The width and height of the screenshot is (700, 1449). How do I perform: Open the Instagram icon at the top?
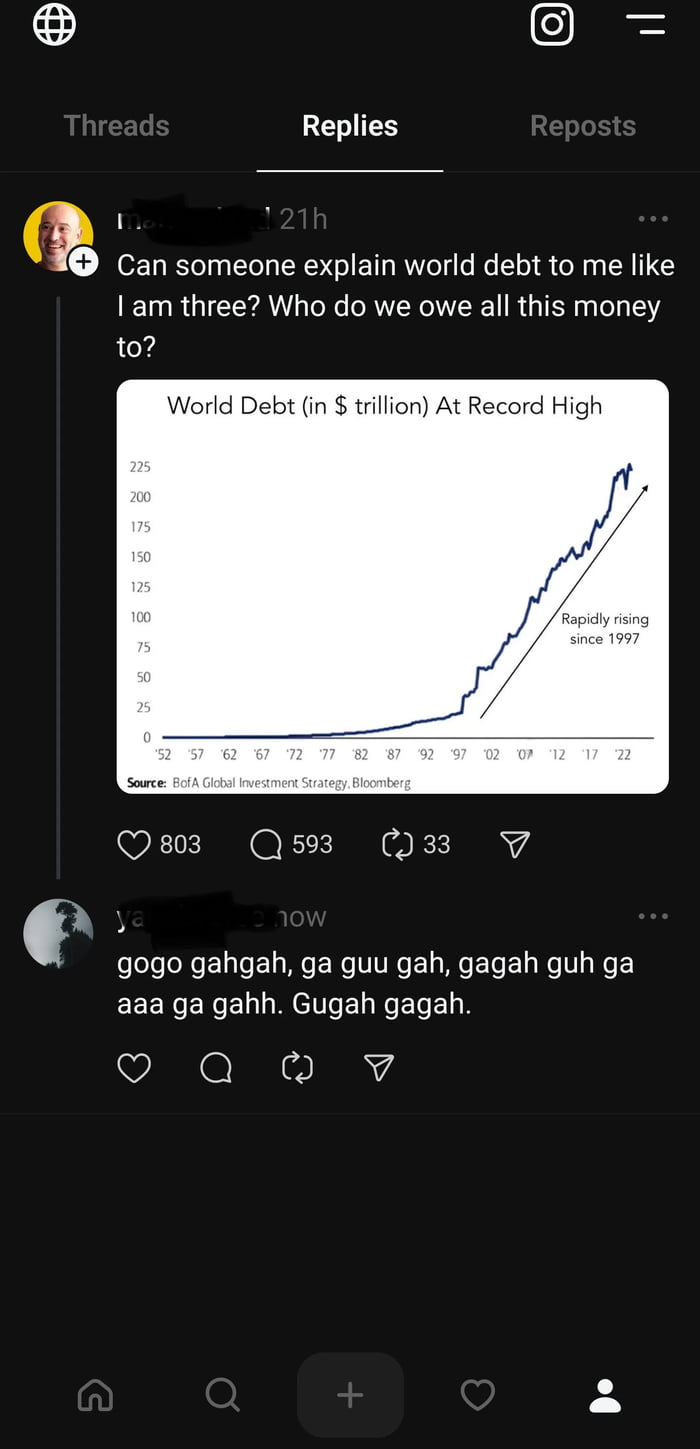pyautogui.click(x=552, y=25)
